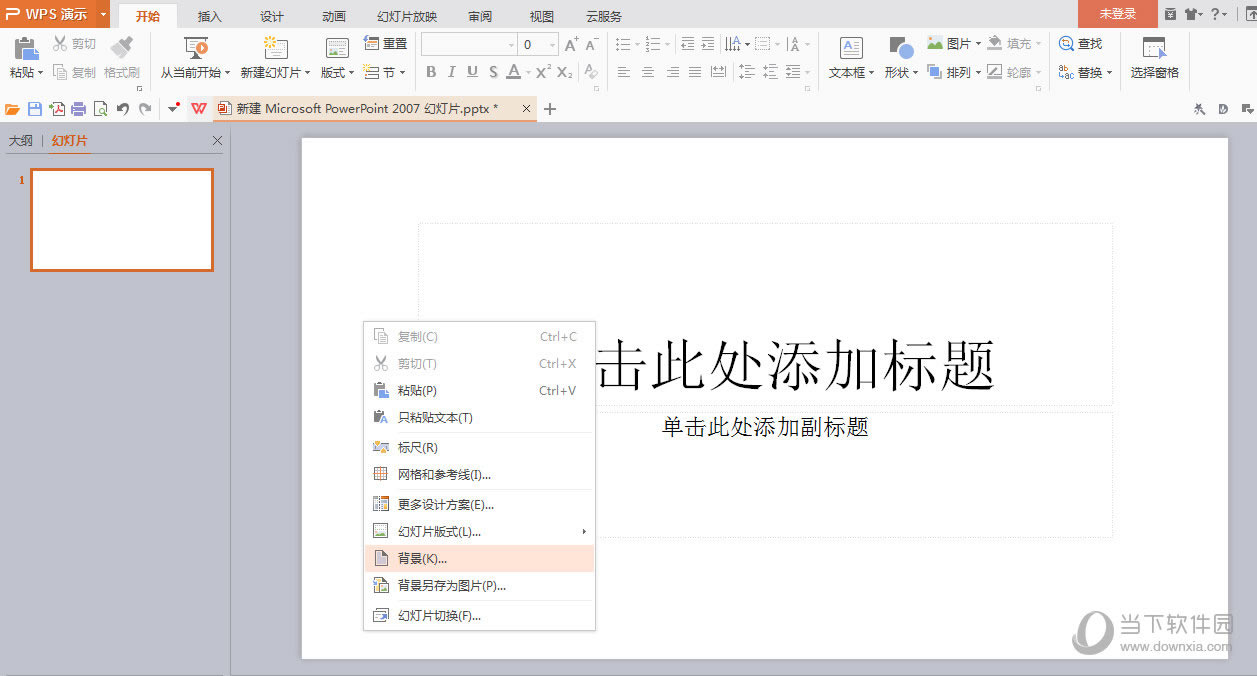Toggle Superscript formatting
The height and width of the screenshot is (676, 1257).
point(543,72)
